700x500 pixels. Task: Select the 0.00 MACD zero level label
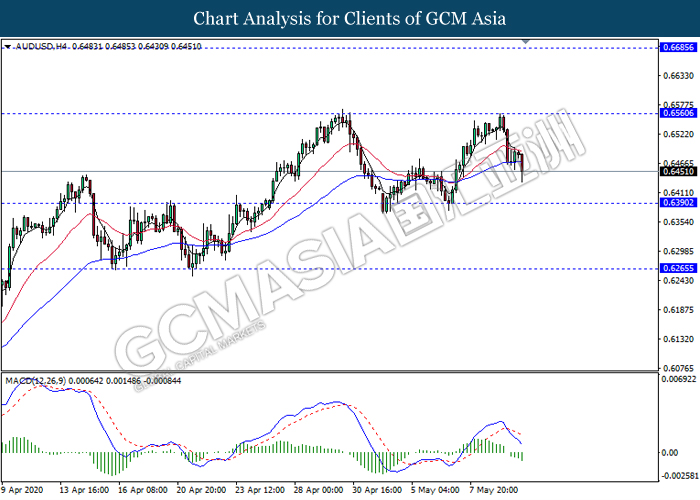pyautogui.click(x=668, y=451)
